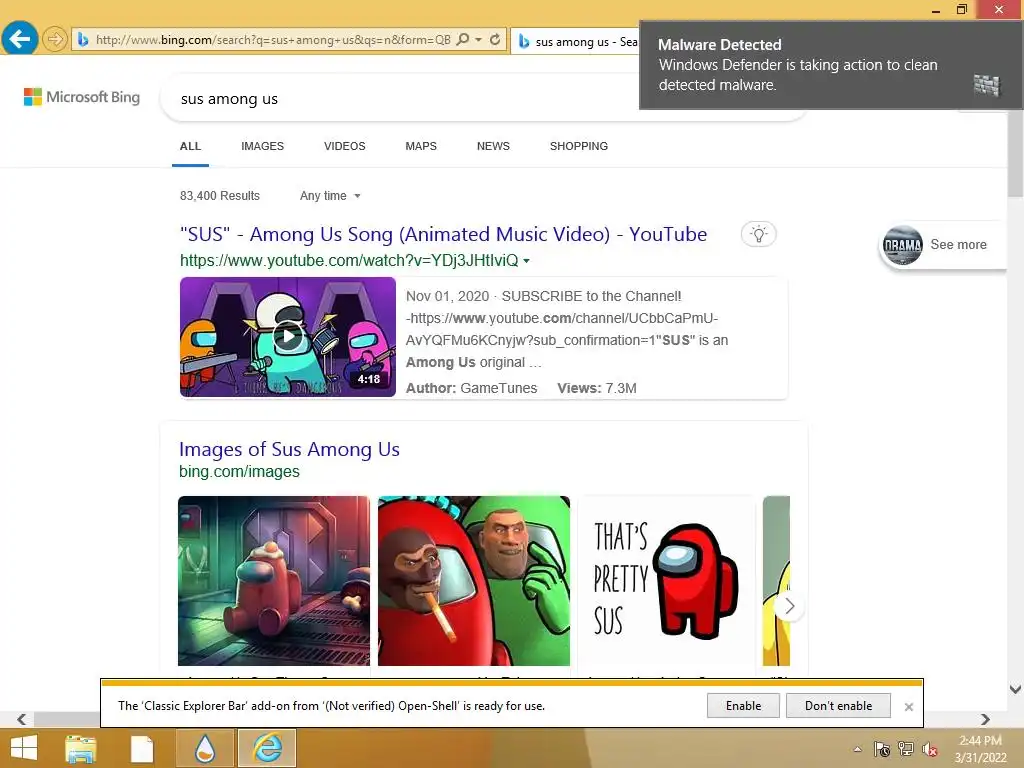Screen dimensions: 1024x768
Task: Dismiss the add-on notification bar
Action: click(x=908, y=707)
